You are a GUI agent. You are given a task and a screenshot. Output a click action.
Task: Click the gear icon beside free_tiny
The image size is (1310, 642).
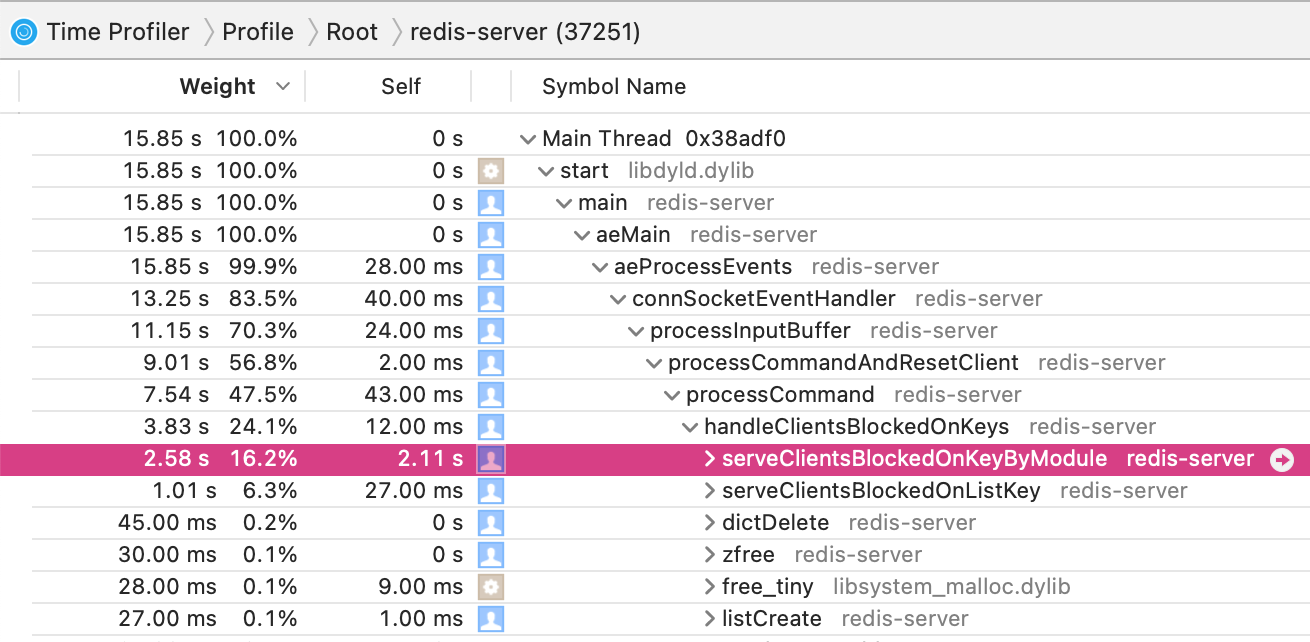(490, 587)
